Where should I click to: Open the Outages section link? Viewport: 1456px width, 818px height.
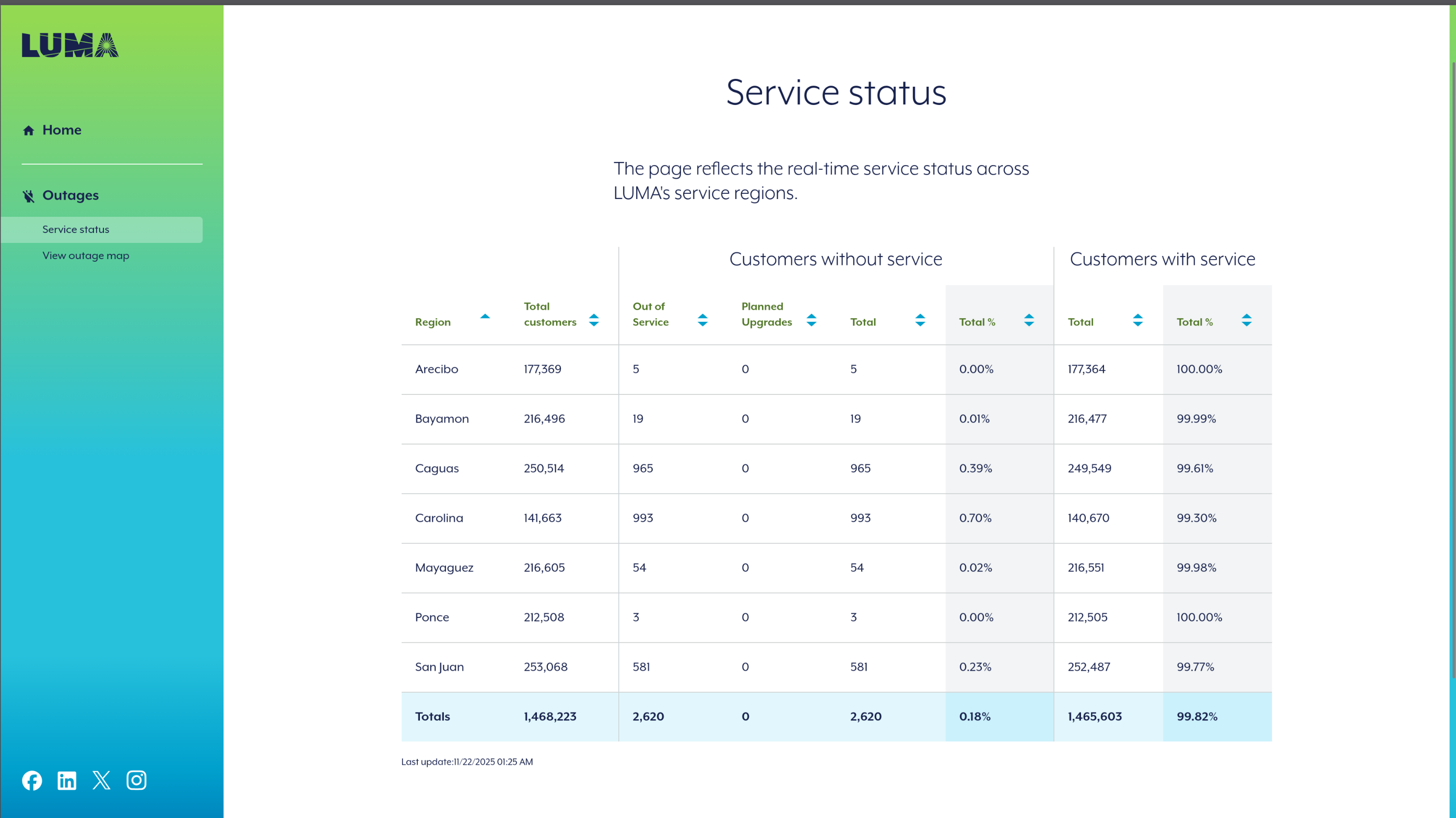pos(71,195)
